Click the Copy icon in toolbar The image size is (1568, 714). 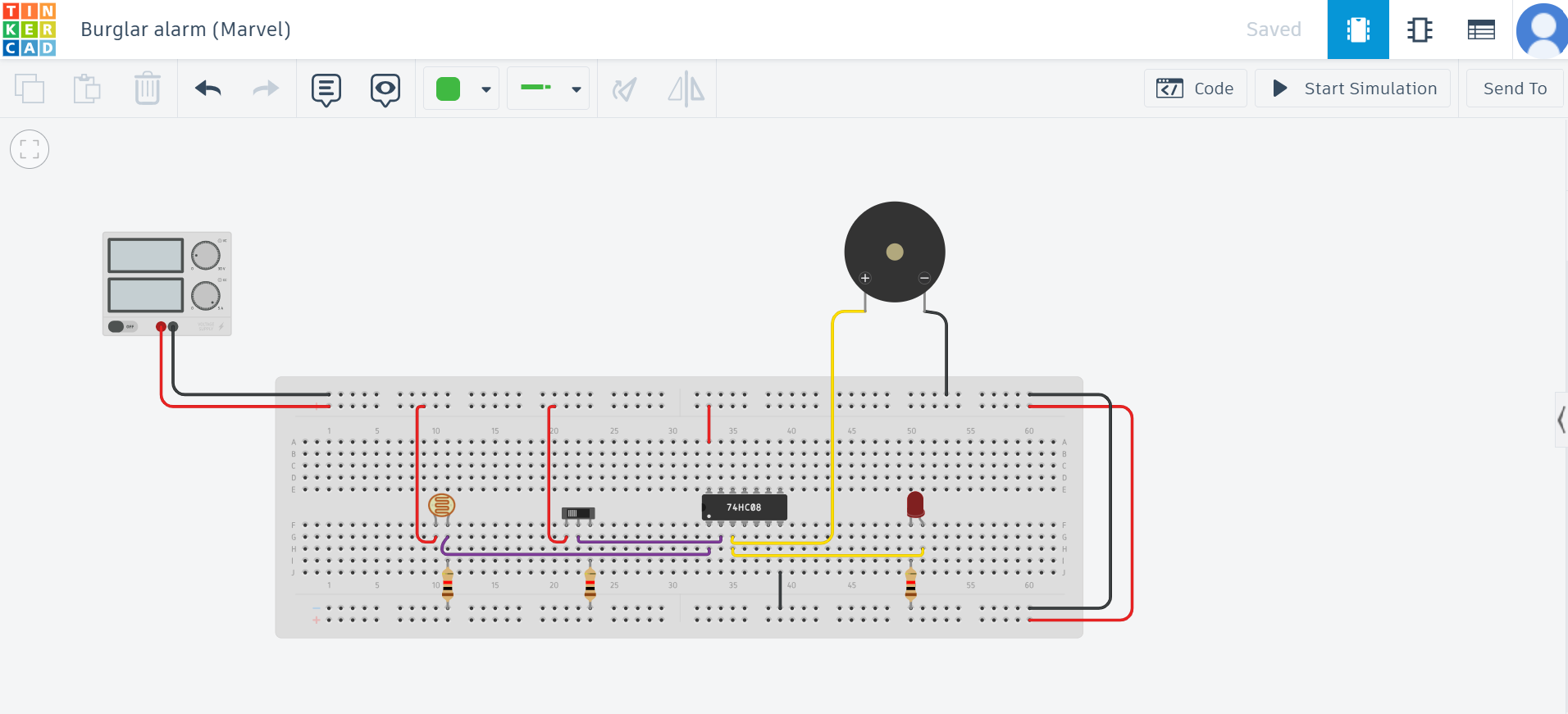click(x=30, y=89)
